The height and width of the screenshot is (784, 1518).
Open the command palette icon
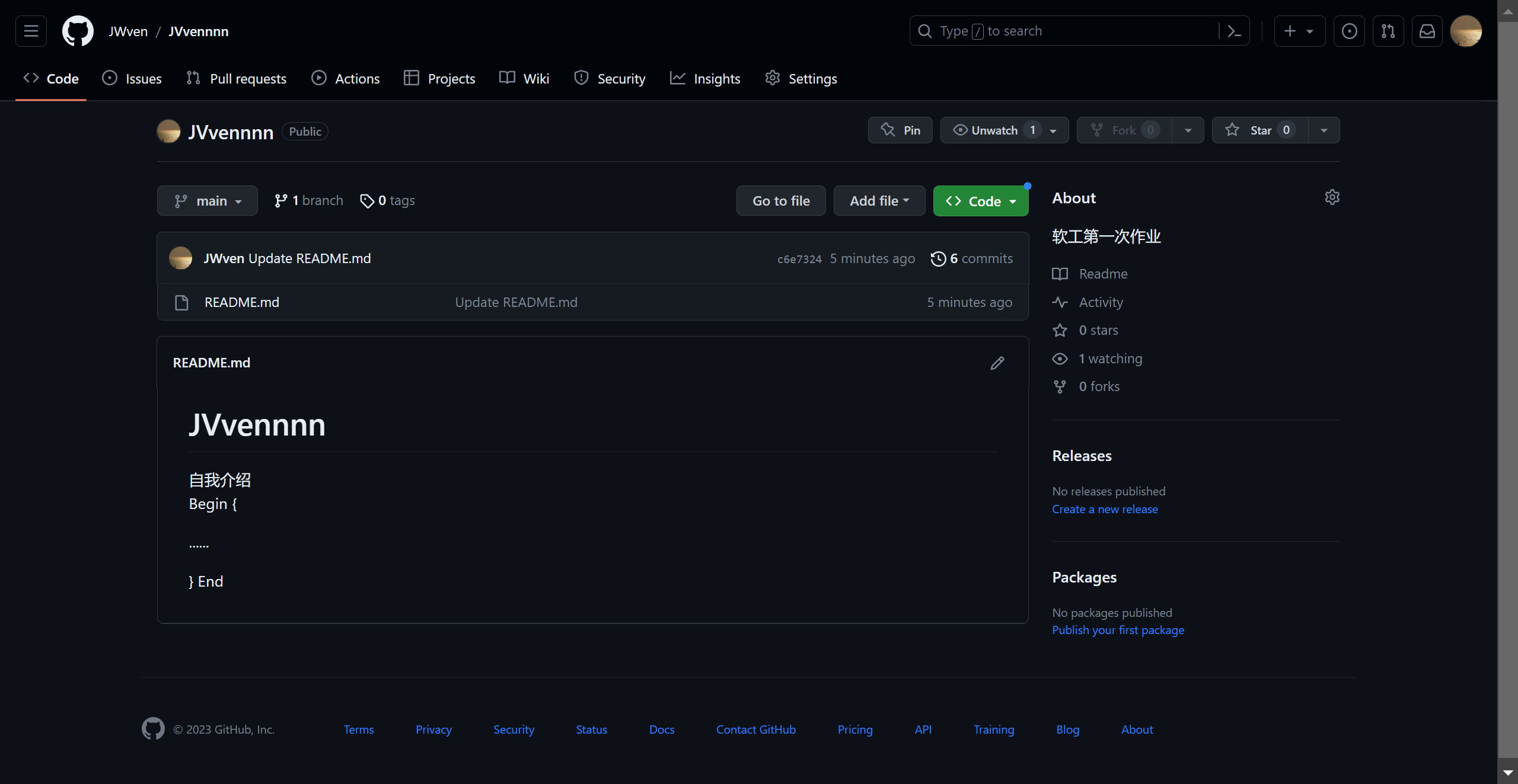pyautogui.click(x=1234, y=31)
